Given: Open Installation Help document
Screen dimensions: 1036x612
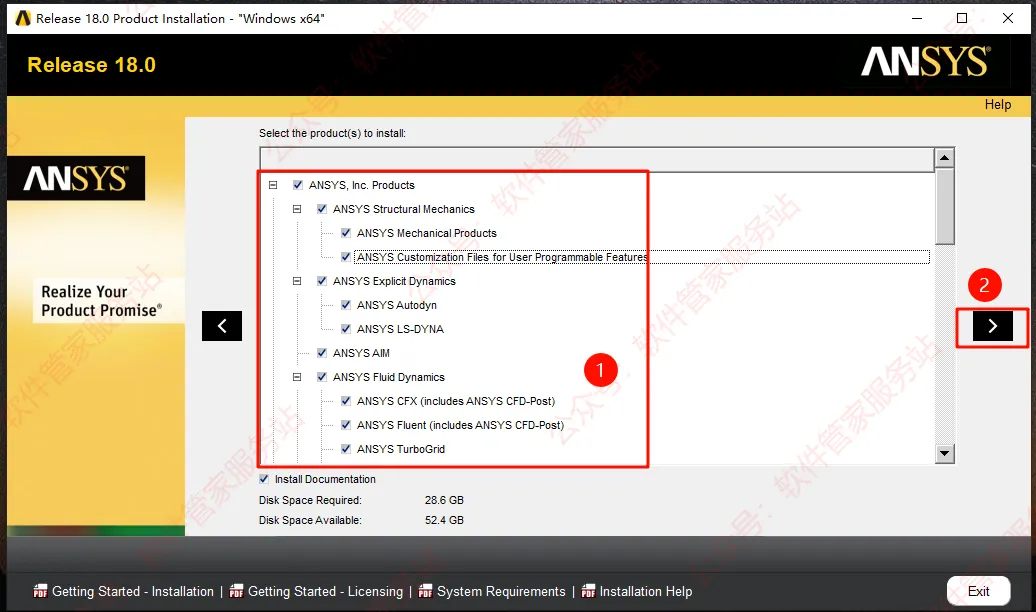Looking at the screenshot, I should point(646,592).
